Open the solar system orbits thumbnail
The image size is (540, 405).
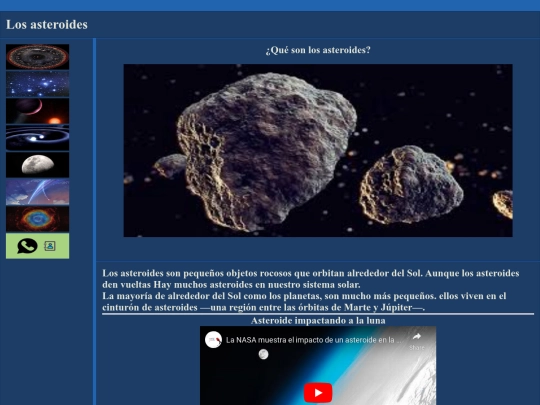pyautogui.click(x=38, y=138)
